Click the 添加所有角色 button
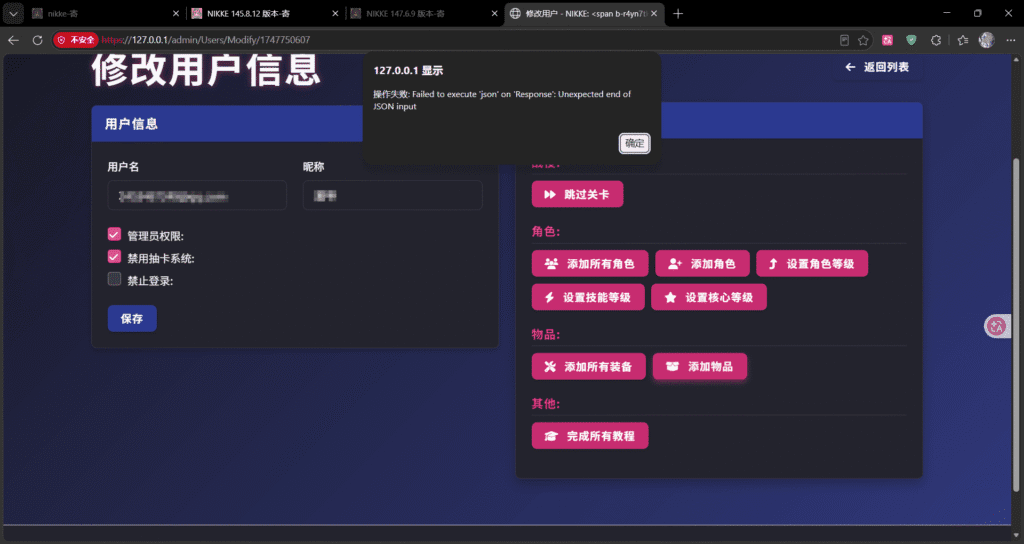Screen dimensions: 1024x544 (590, 263)
